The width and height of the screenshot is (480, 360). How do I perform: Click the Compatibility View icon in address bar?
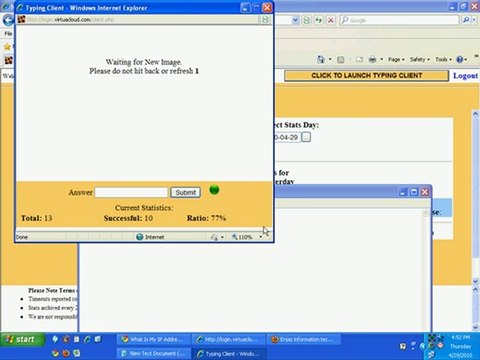click(307, 20)
